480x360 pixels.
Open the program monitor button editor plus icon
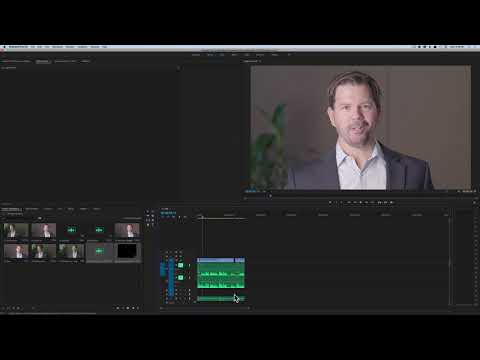click(474, 202)
